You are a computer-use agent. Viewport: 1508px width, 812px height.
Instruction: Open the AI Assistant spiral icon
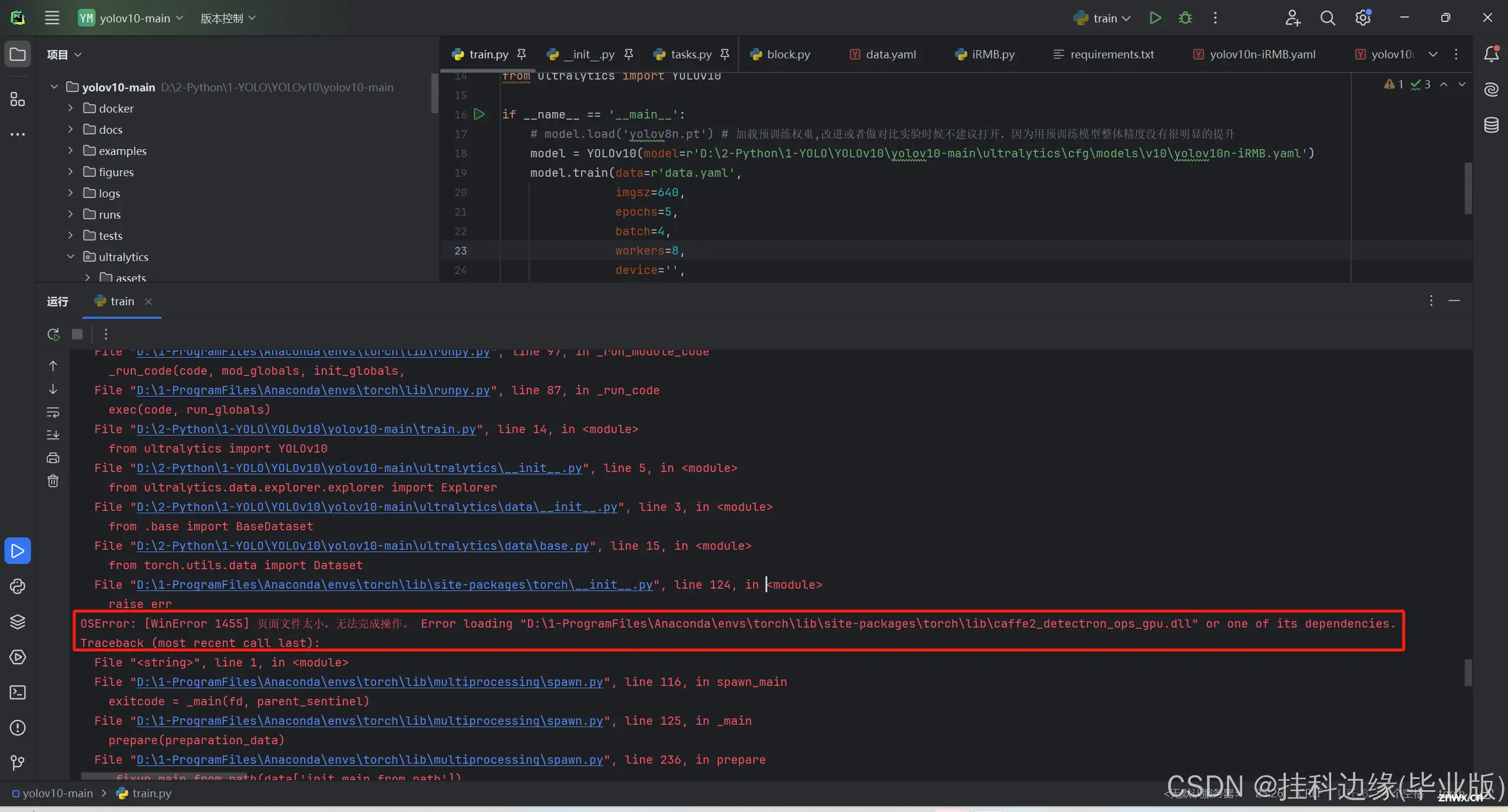click(x=1491, y=90)
